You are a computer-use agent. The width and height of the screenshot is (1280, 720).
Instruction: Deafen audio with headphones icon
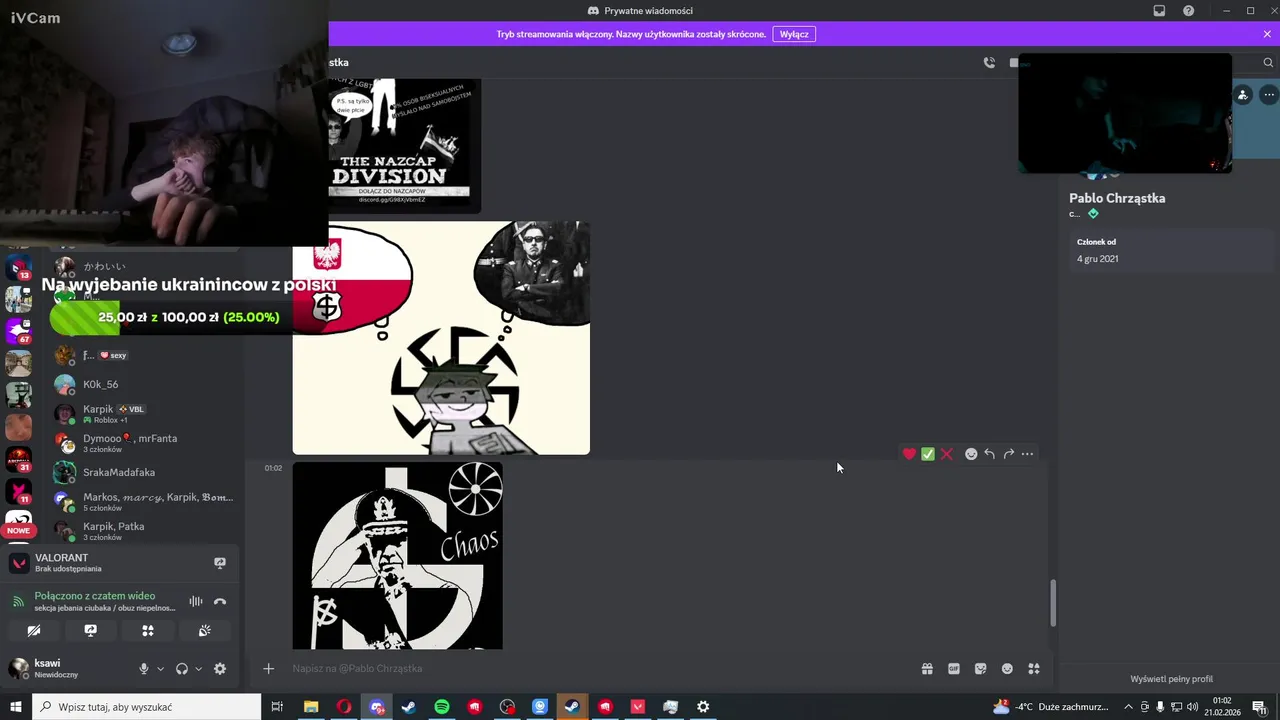tap(182, 669)
